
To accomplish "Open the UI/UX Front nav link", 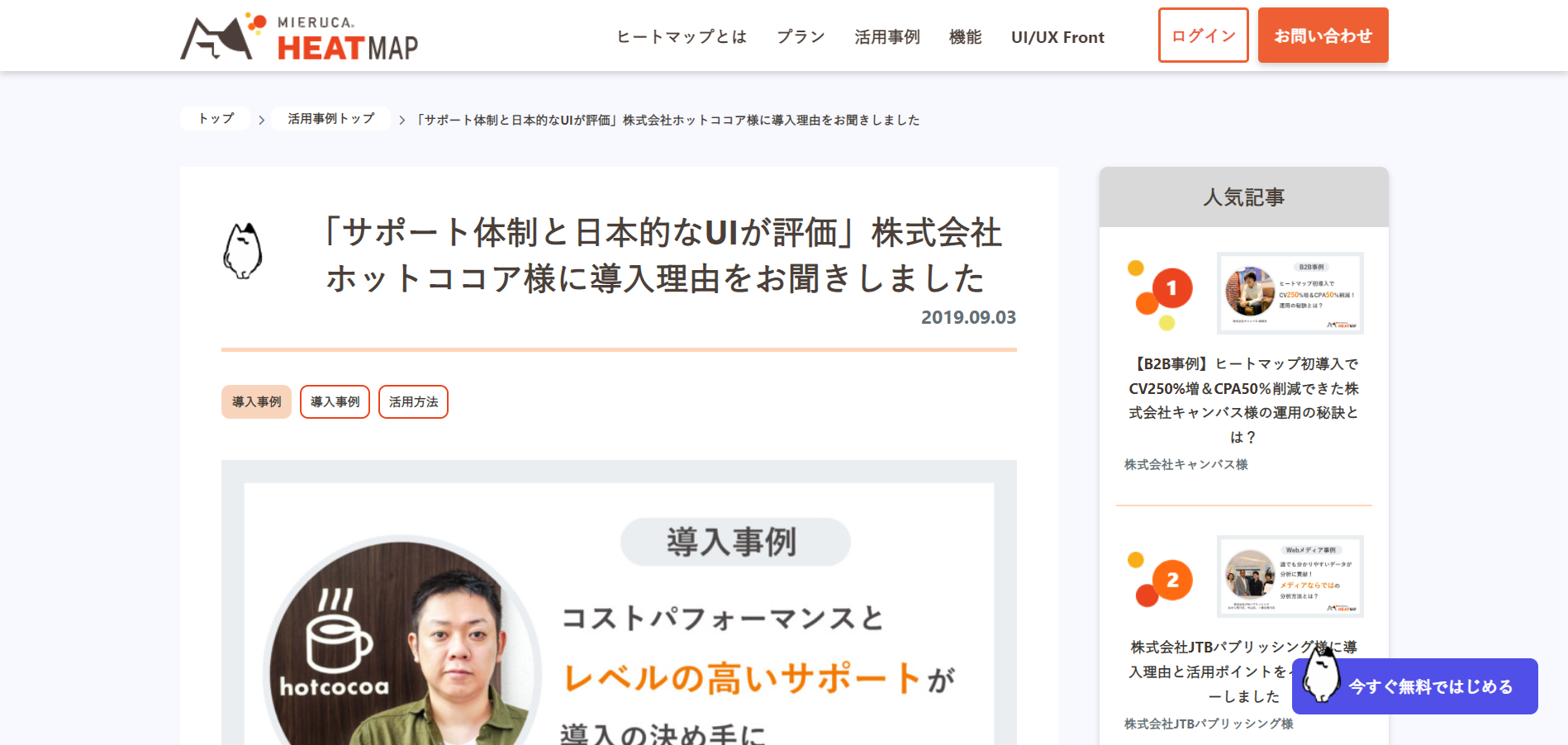I will point(1057,37).
